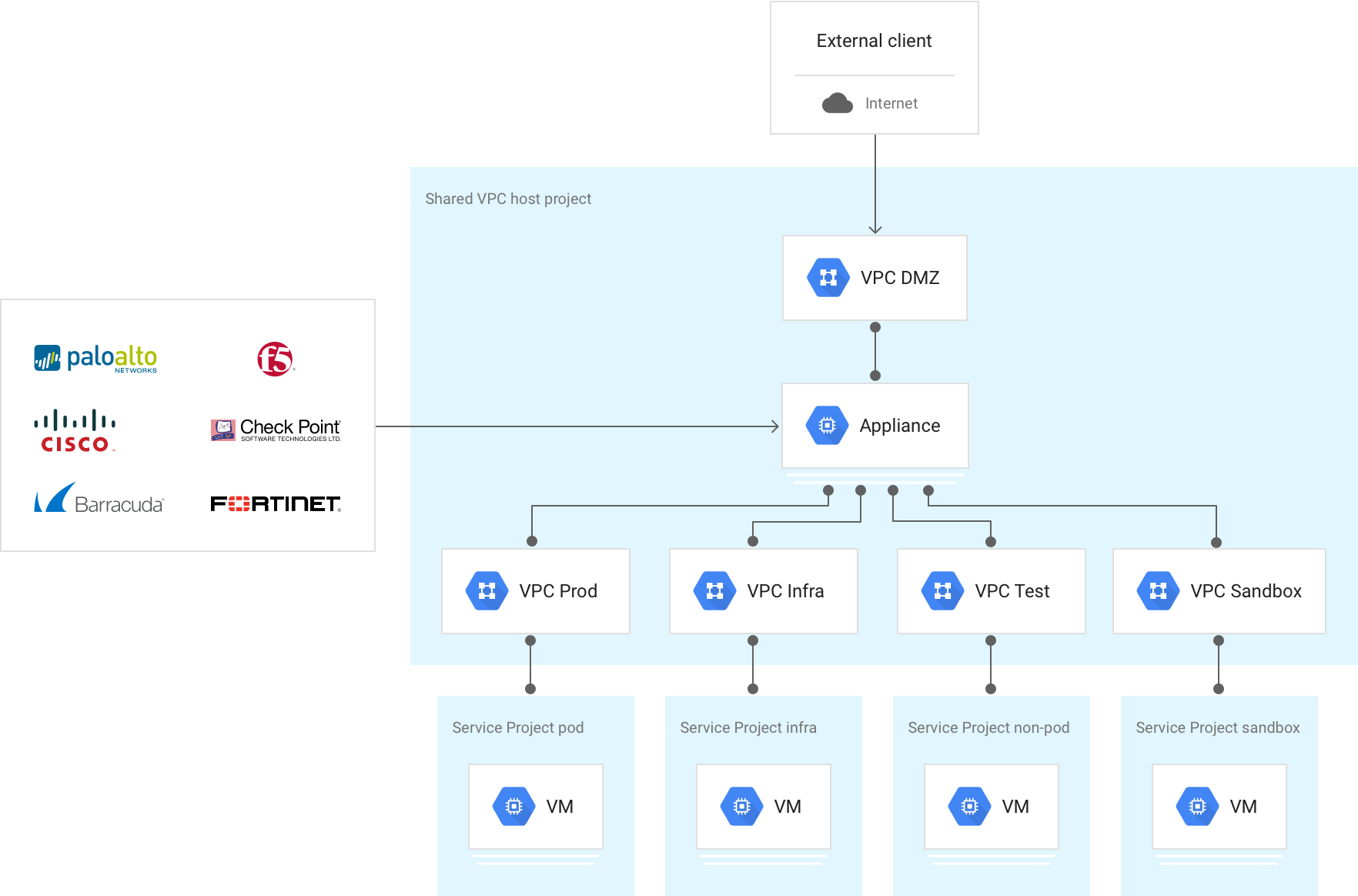Select the VM icon in Service Project non-pod
Image resolution: width=1358 pixels, height=896 pixels.
[967, 806]
